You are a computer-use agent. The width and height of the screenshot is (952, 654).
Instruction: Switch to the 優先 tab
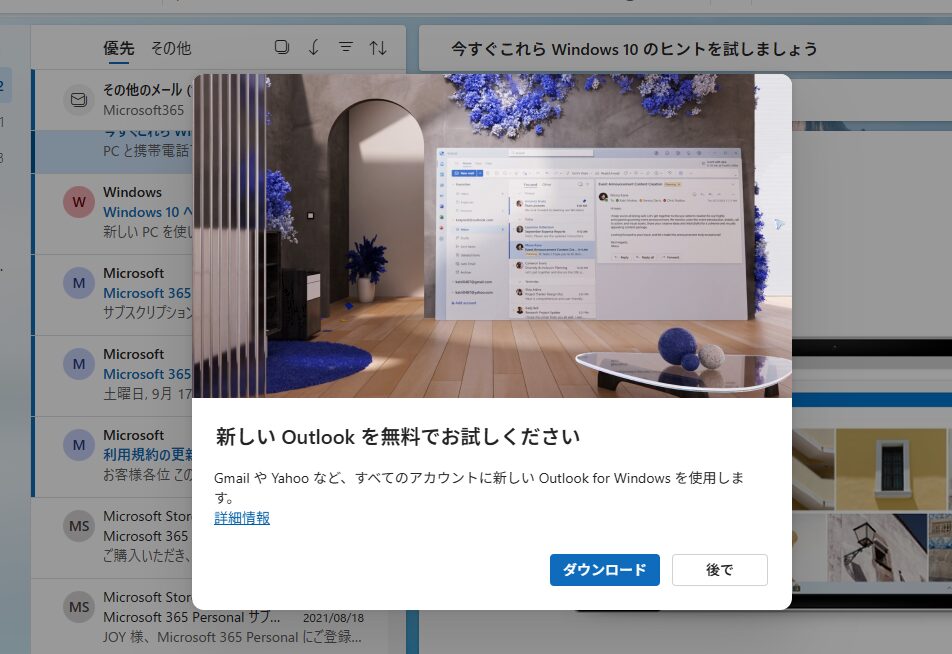119,48
